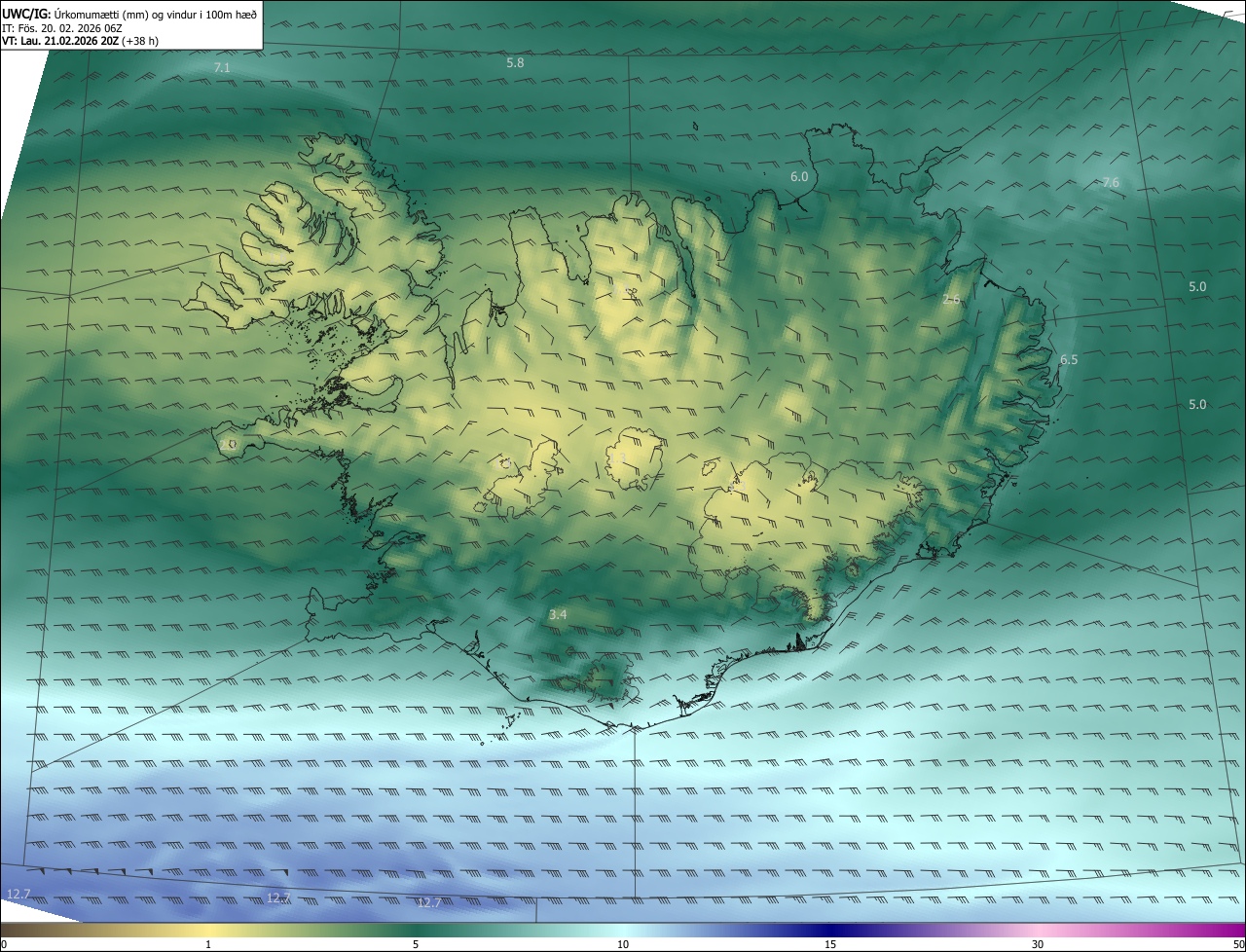
Task: Click the 7.1 value label at top left
Action: [x=222, y=68]
